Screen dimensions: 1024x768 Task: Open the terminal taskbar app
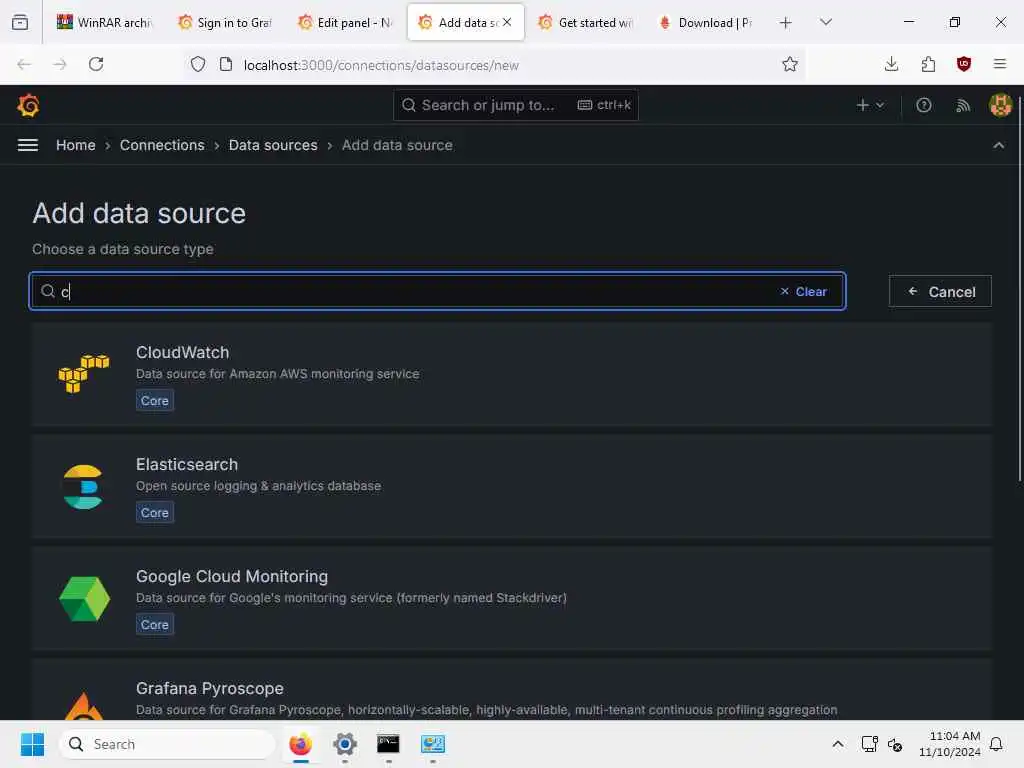coord(388,744)
